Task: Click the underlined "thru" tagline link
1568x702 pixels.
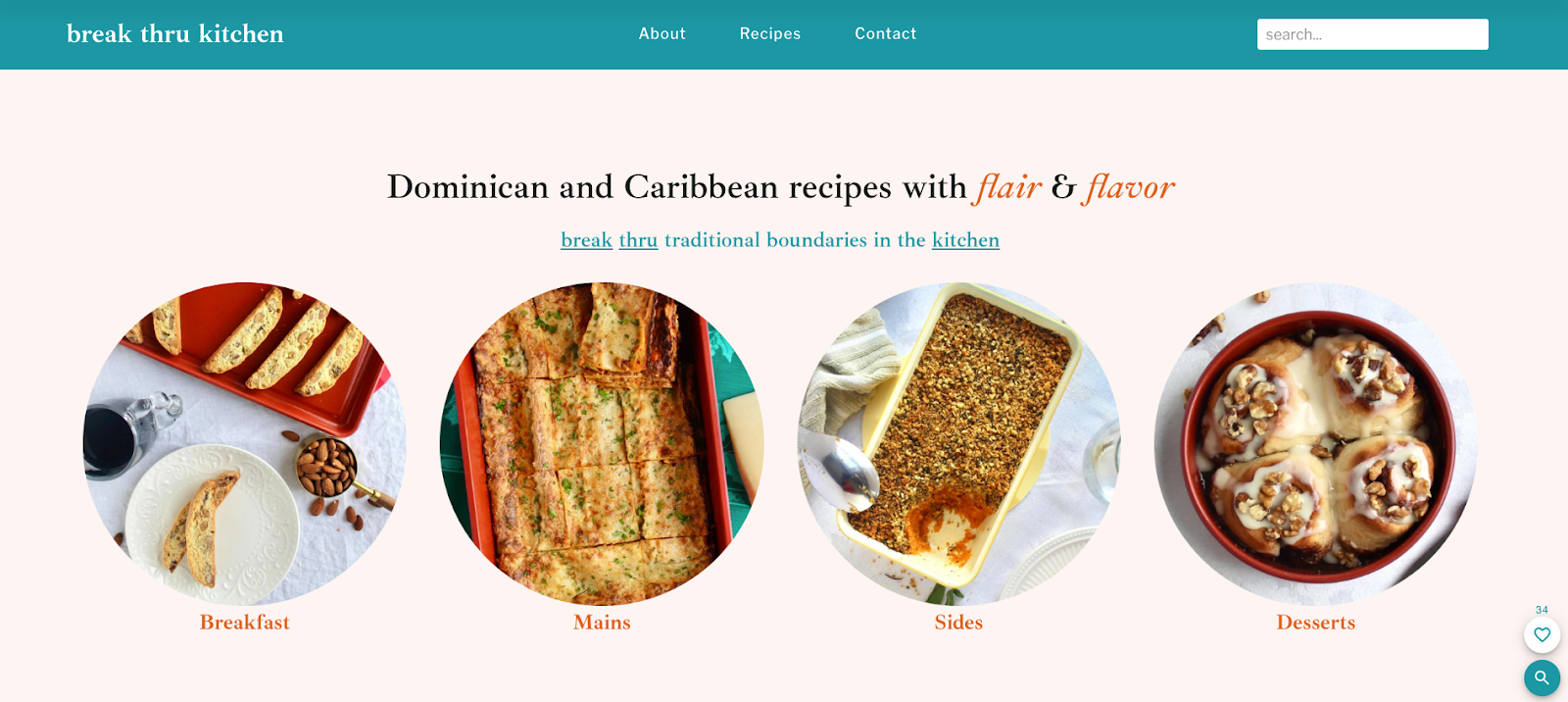Action: pyautogui.click(x=638, y=240)
